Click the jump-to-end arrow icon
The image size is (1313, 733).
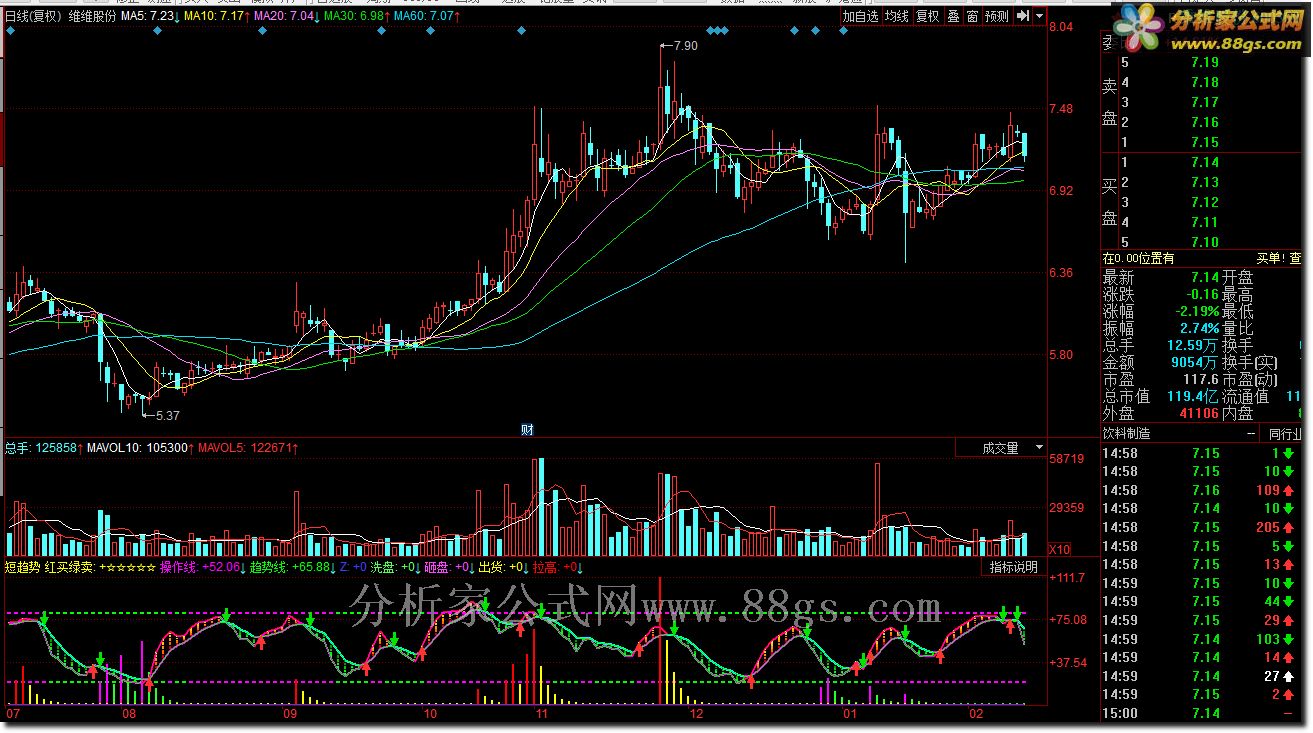coord(1022,16)
